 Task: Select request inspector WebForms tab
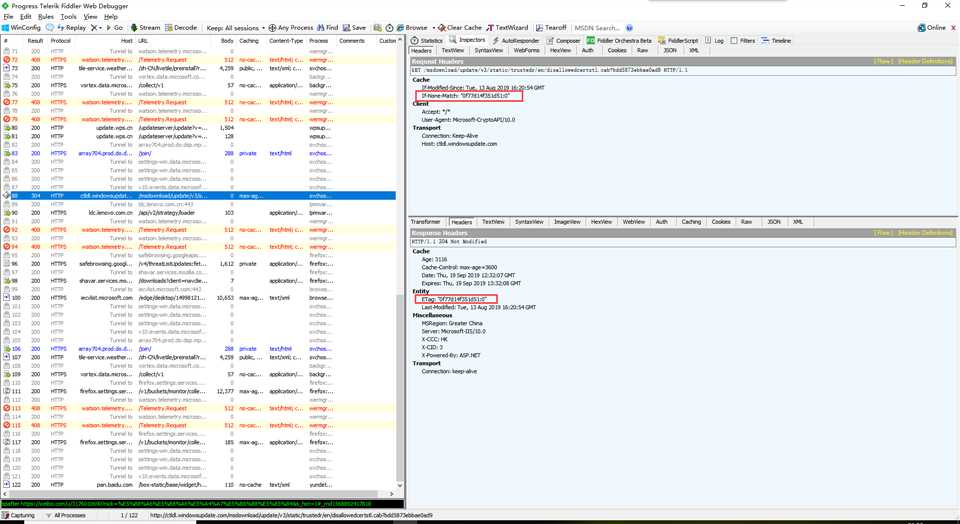click(x=527, y=50)
